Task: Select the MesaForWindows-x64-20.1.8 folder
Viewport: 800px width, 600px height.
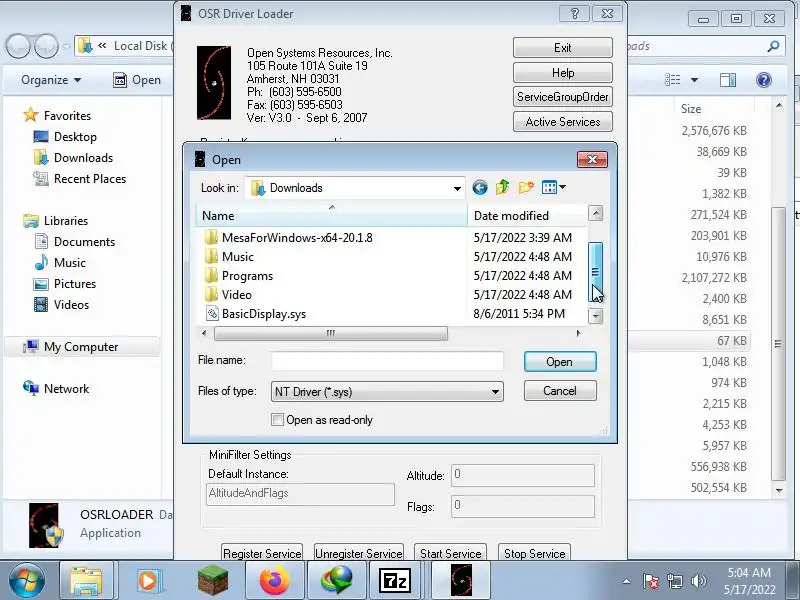Action: [x=297, y=238]
